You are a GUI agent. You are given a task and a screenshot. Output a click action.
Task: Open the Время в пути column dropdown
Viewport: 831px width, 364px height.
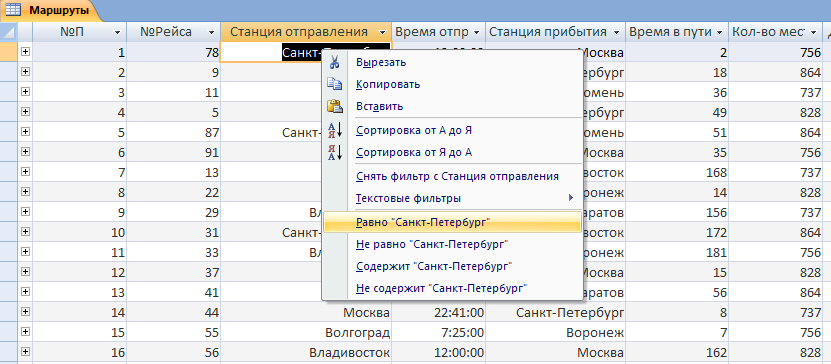(x=719, y=32)
